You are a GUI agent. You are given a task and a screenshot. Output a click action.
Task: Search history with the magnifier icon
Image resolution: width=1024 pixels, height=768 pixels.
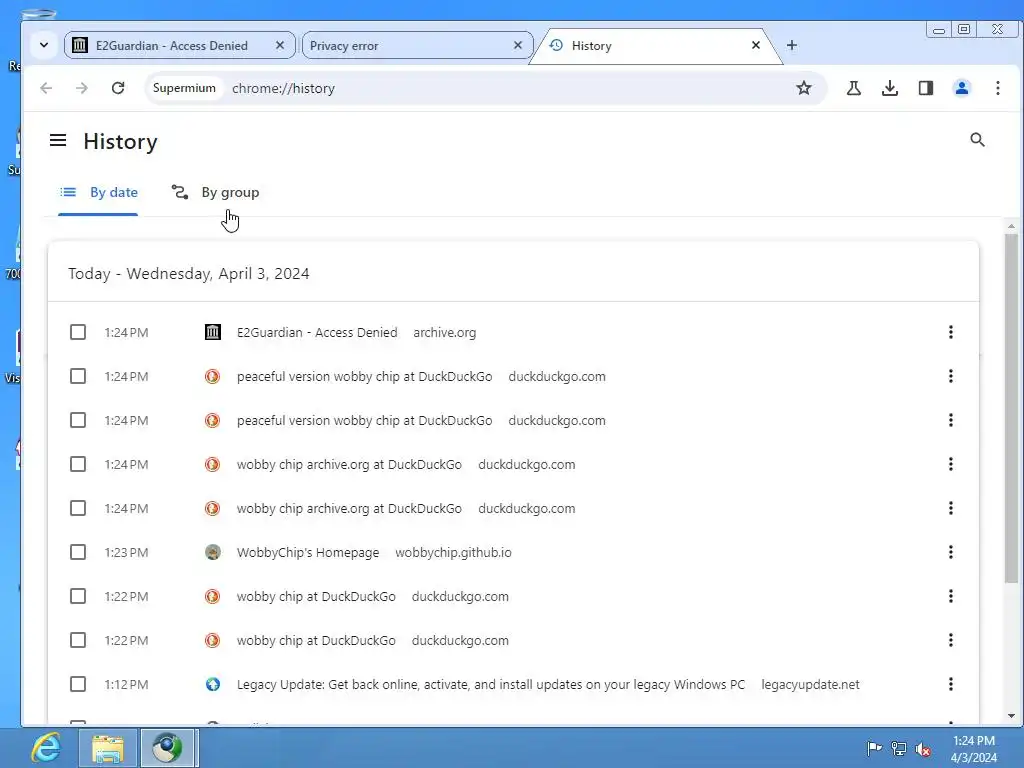pos(977,140)
